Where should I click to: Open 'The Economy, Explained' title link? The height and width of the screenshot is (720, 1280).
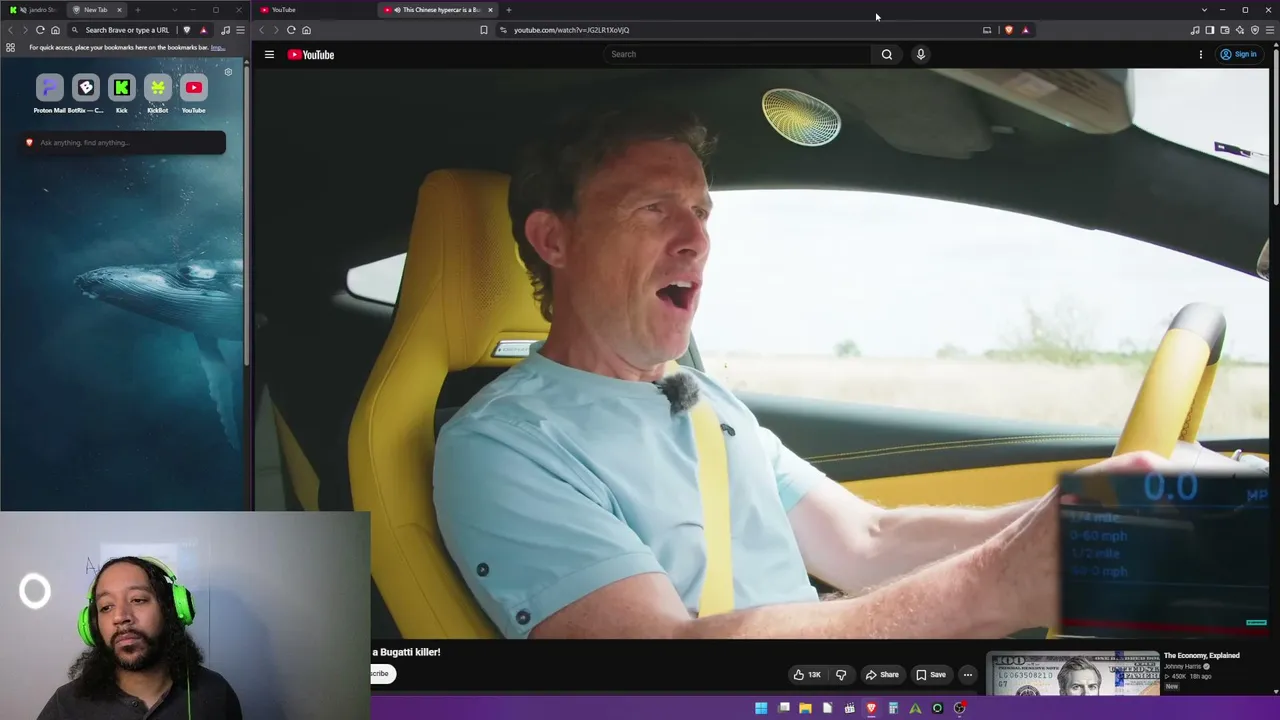1202,656
